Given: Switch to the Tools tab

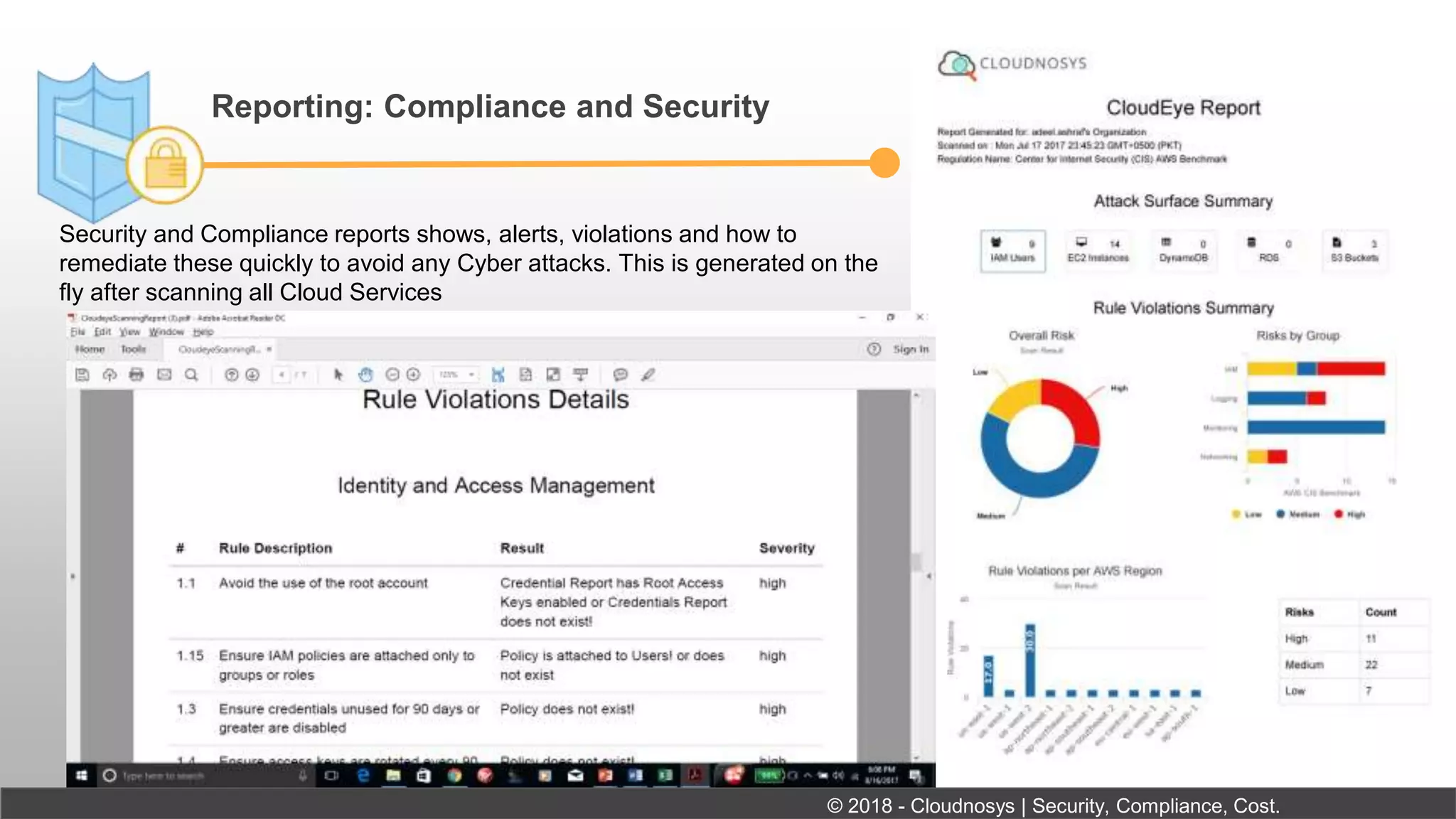Looking at the screenshot, I should 134,349.
